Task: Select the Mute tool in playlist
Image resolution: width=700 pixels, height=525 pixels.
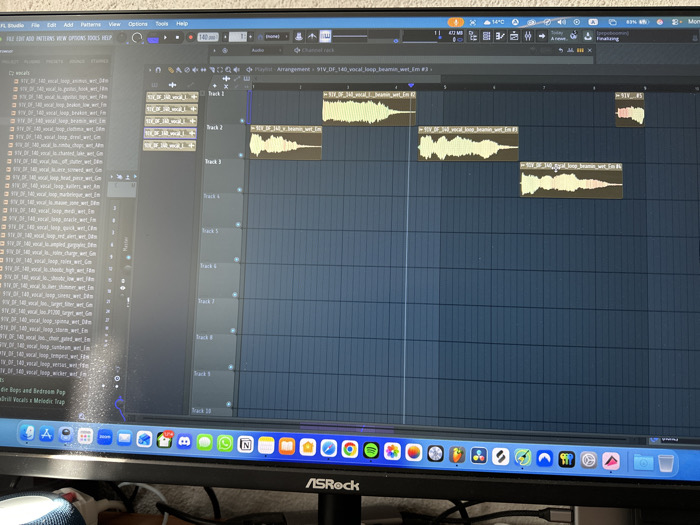Action: (x=196, y=70)
